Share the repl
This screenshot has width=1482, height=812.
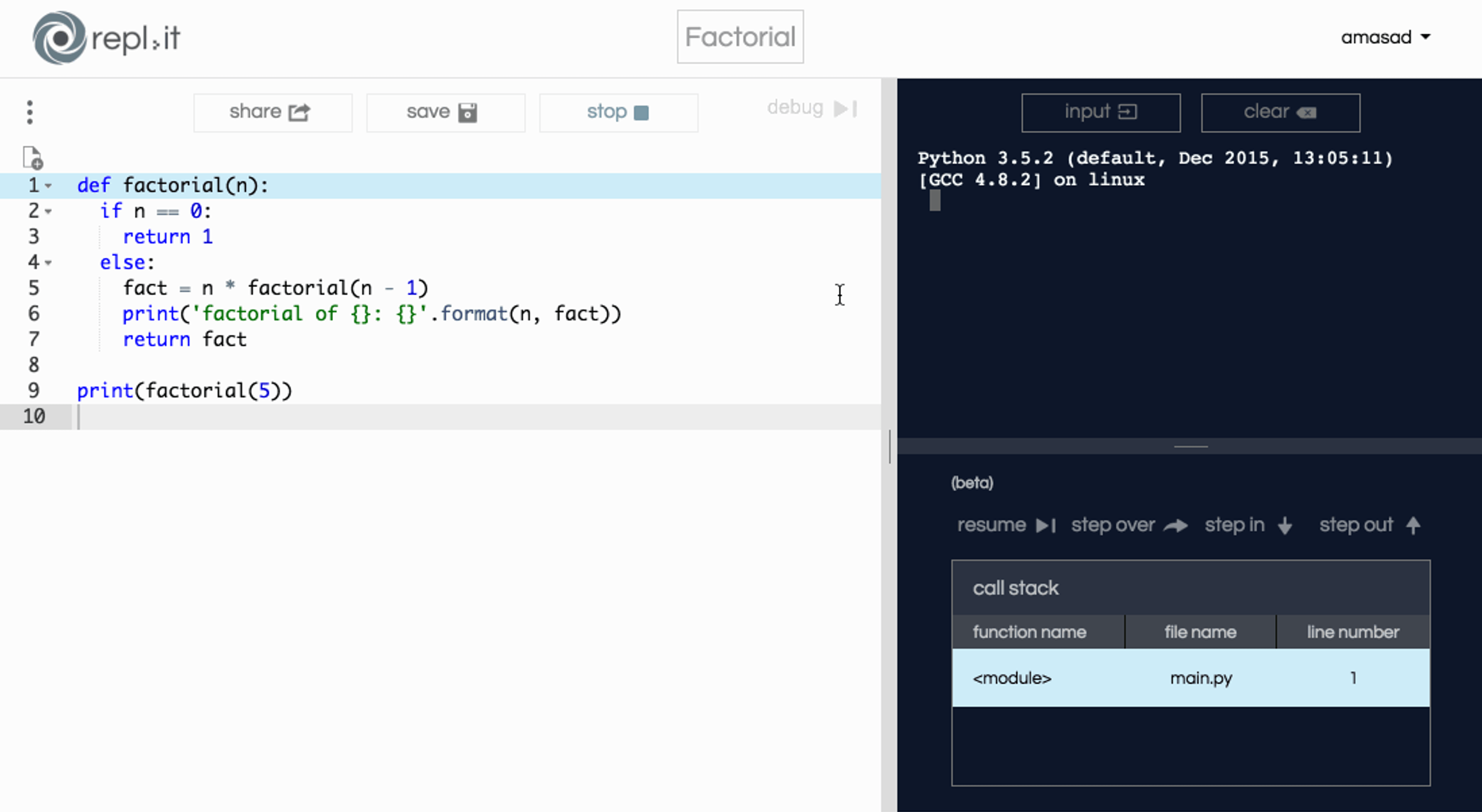272,112
